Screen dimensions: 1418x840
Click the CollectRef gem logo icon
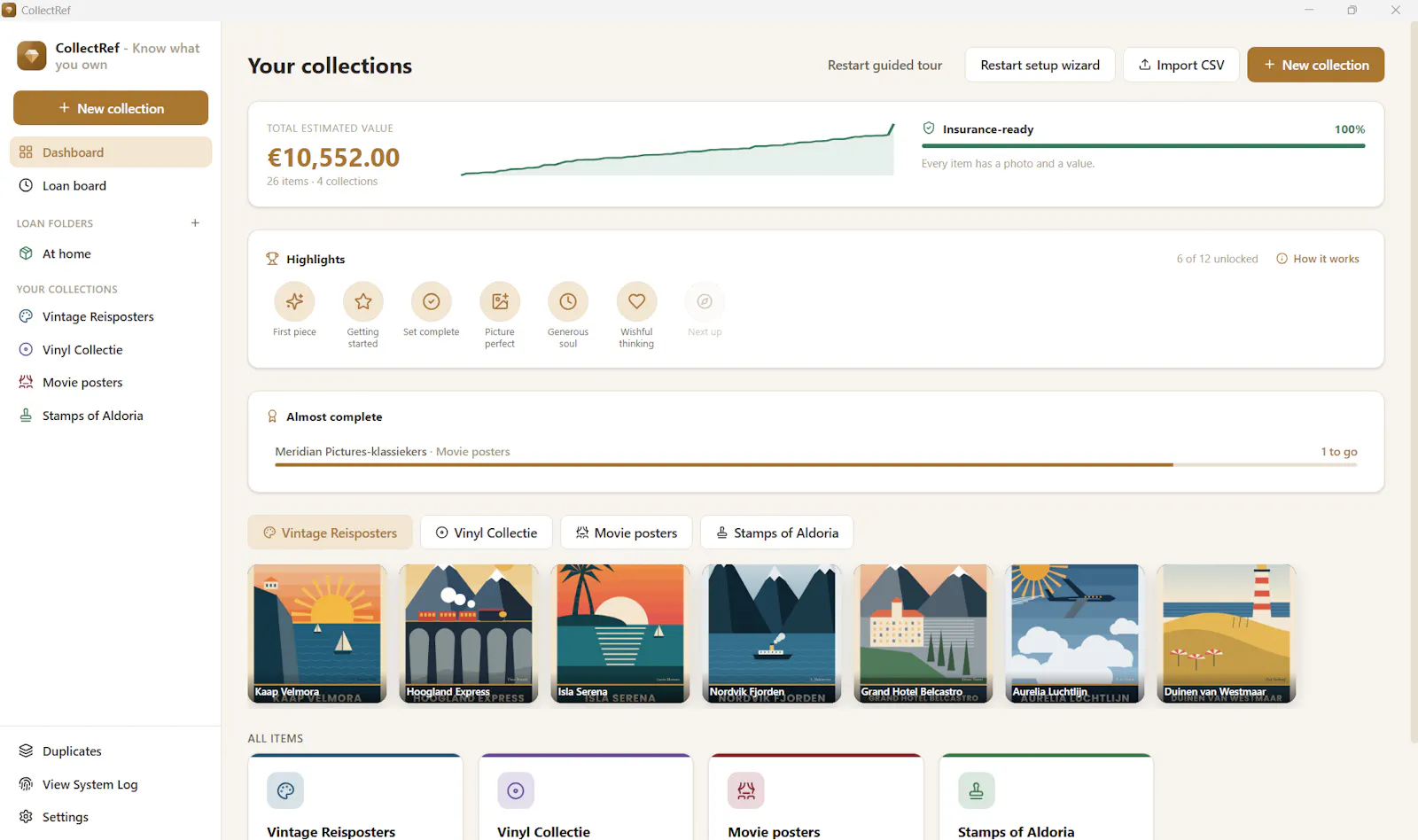pyautogui.click(x=32, y=56)
